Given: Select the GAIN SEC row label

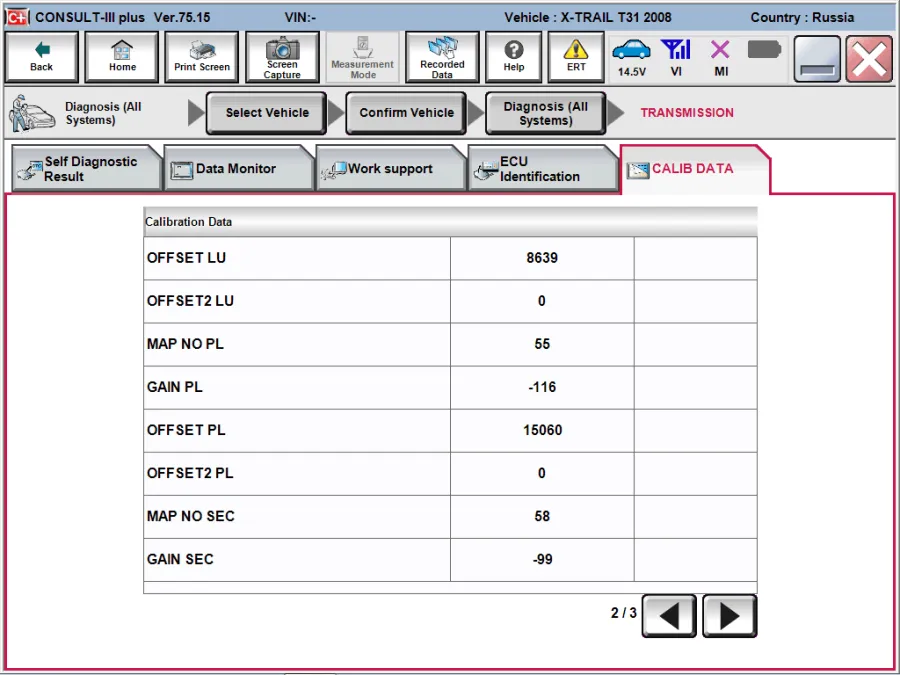Looking at the screenshot, I should [x=180, y=559].
